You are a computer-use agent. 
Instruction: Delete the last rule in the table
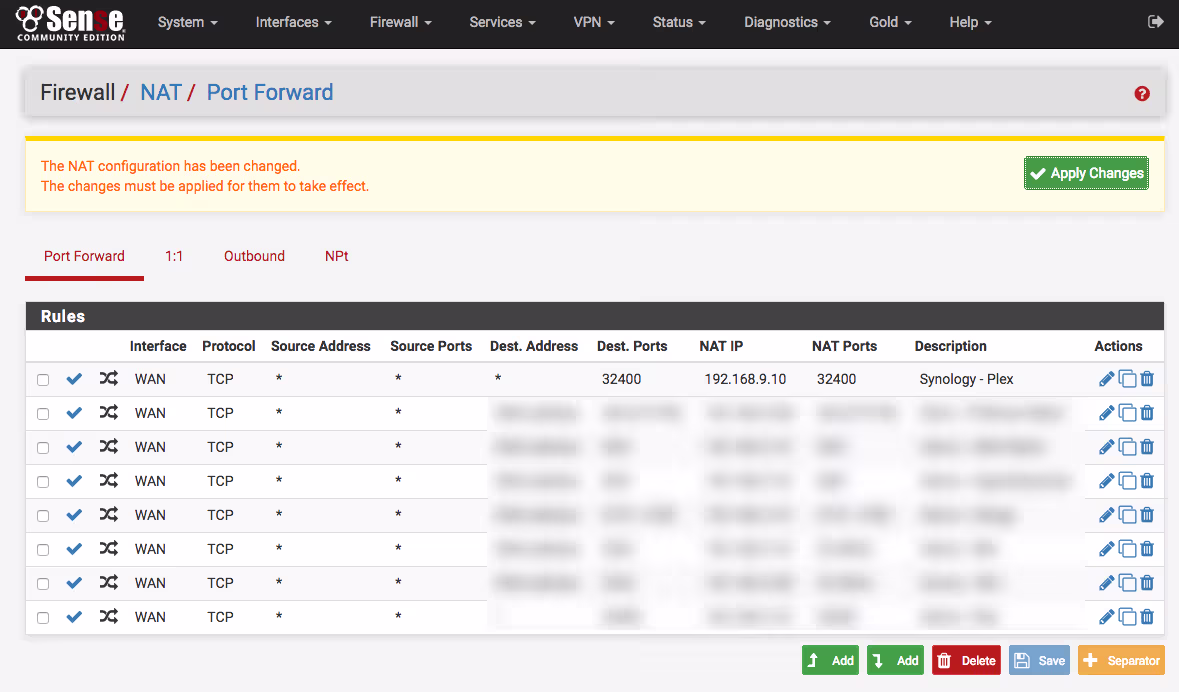(1147, 617)
